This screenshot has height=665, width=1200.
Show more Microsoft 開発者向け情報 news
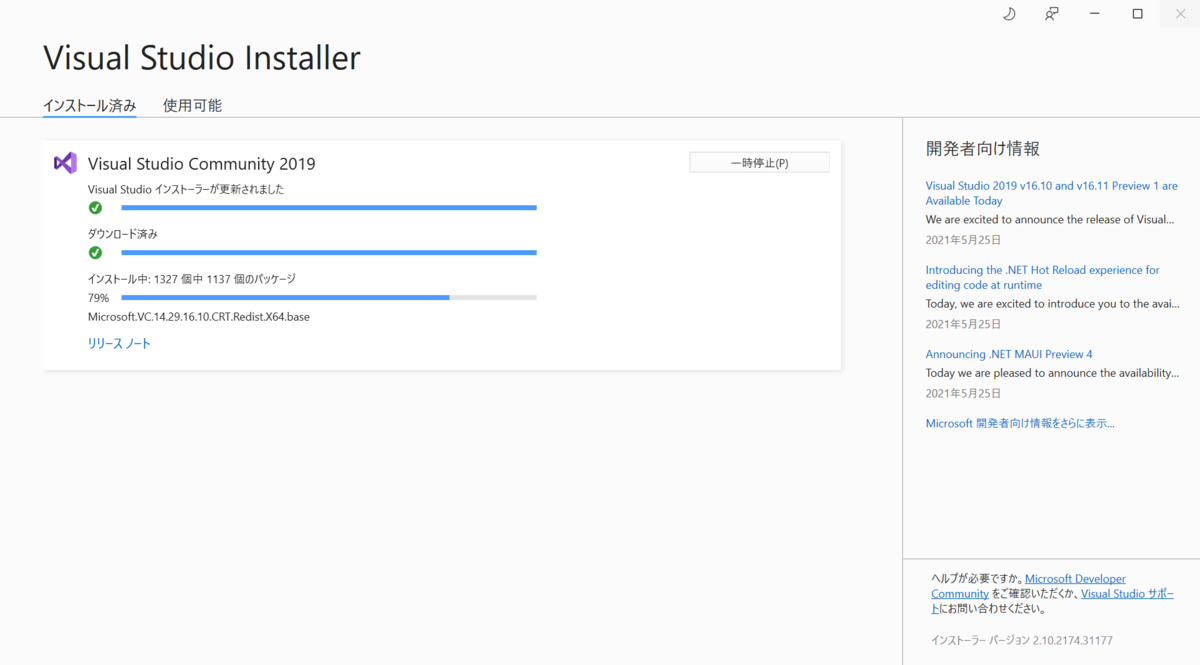tap(1020, 423)
